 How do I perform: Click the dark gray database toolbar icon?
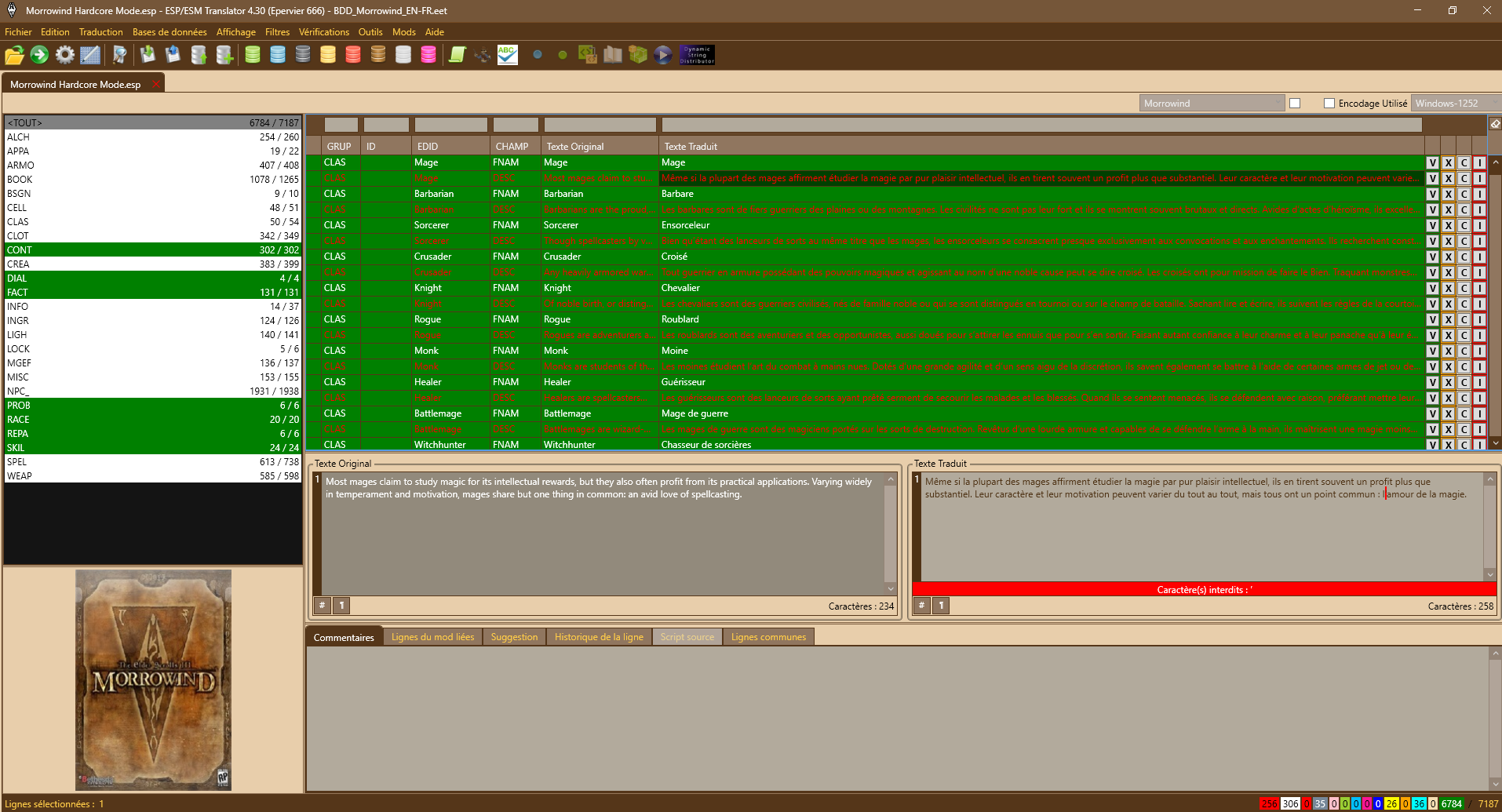[303, 55]
